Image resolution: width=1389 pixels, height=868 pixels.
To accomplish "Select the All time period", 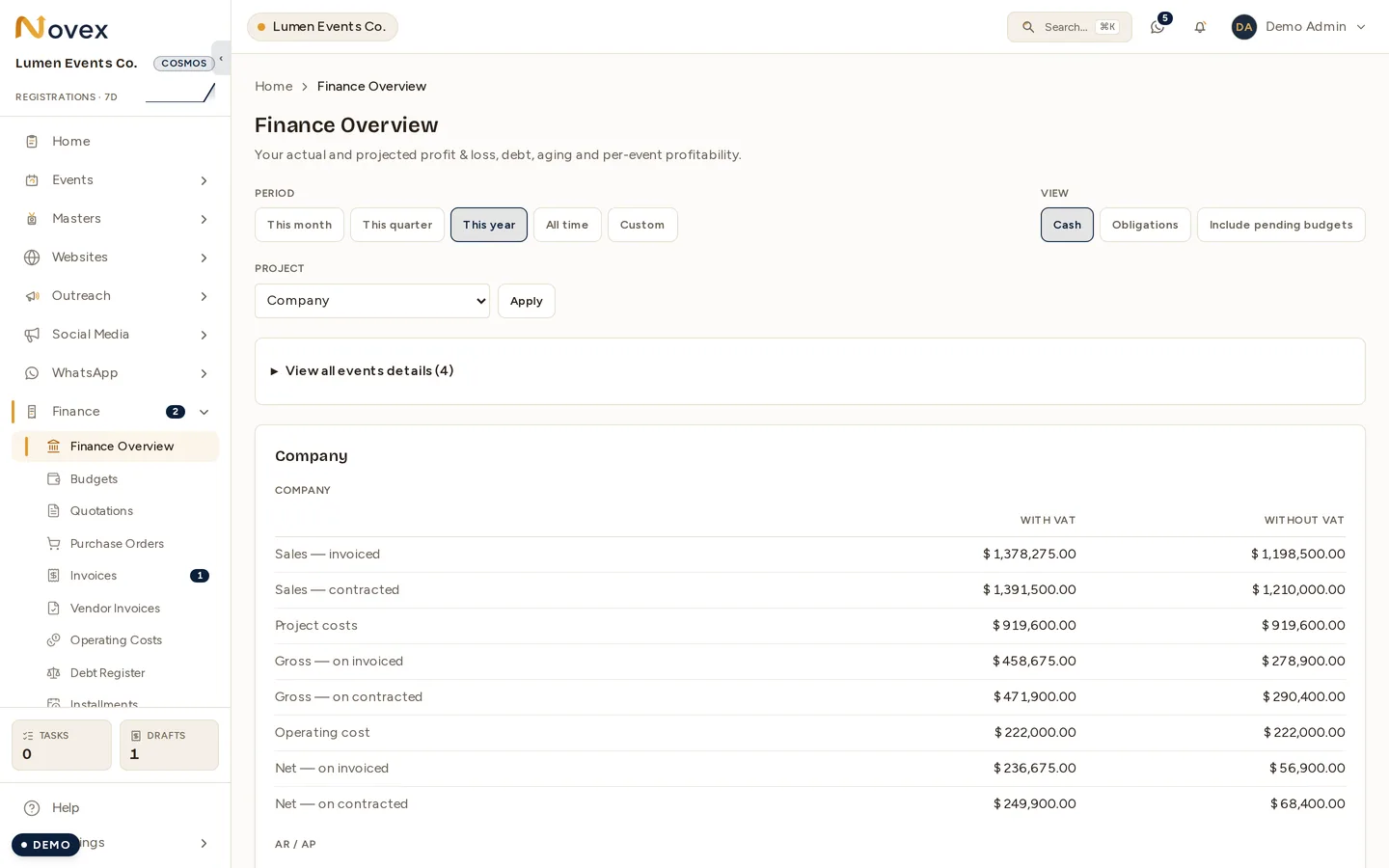I will [x=567, y=225].
